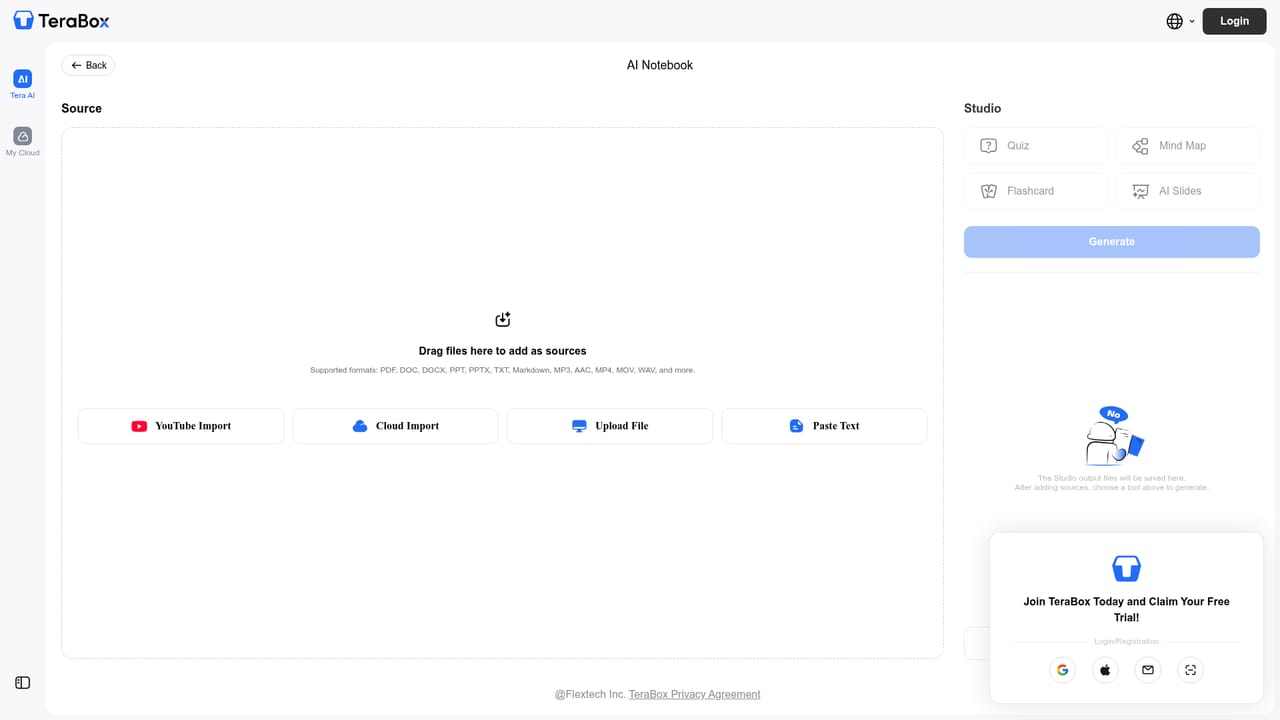
Task: Click the Login button
Action: 1234,21
